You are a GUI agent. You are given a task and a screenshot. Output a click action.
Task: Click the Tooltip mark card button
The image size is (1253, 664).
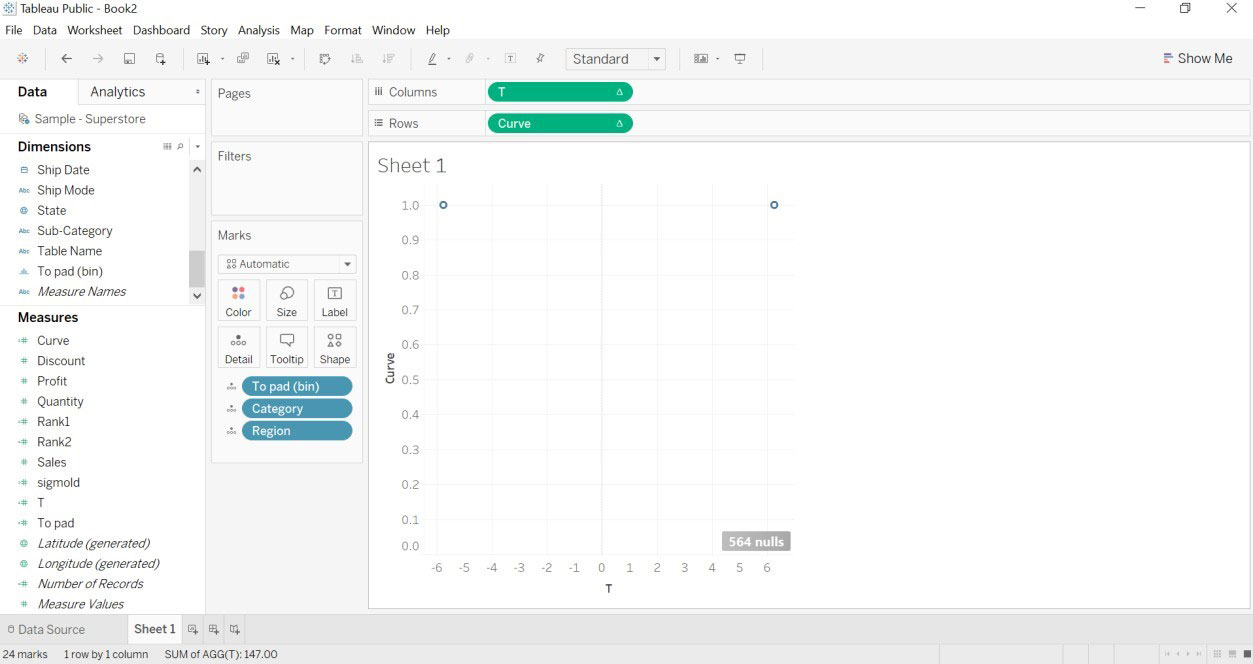tap(287, 347)
